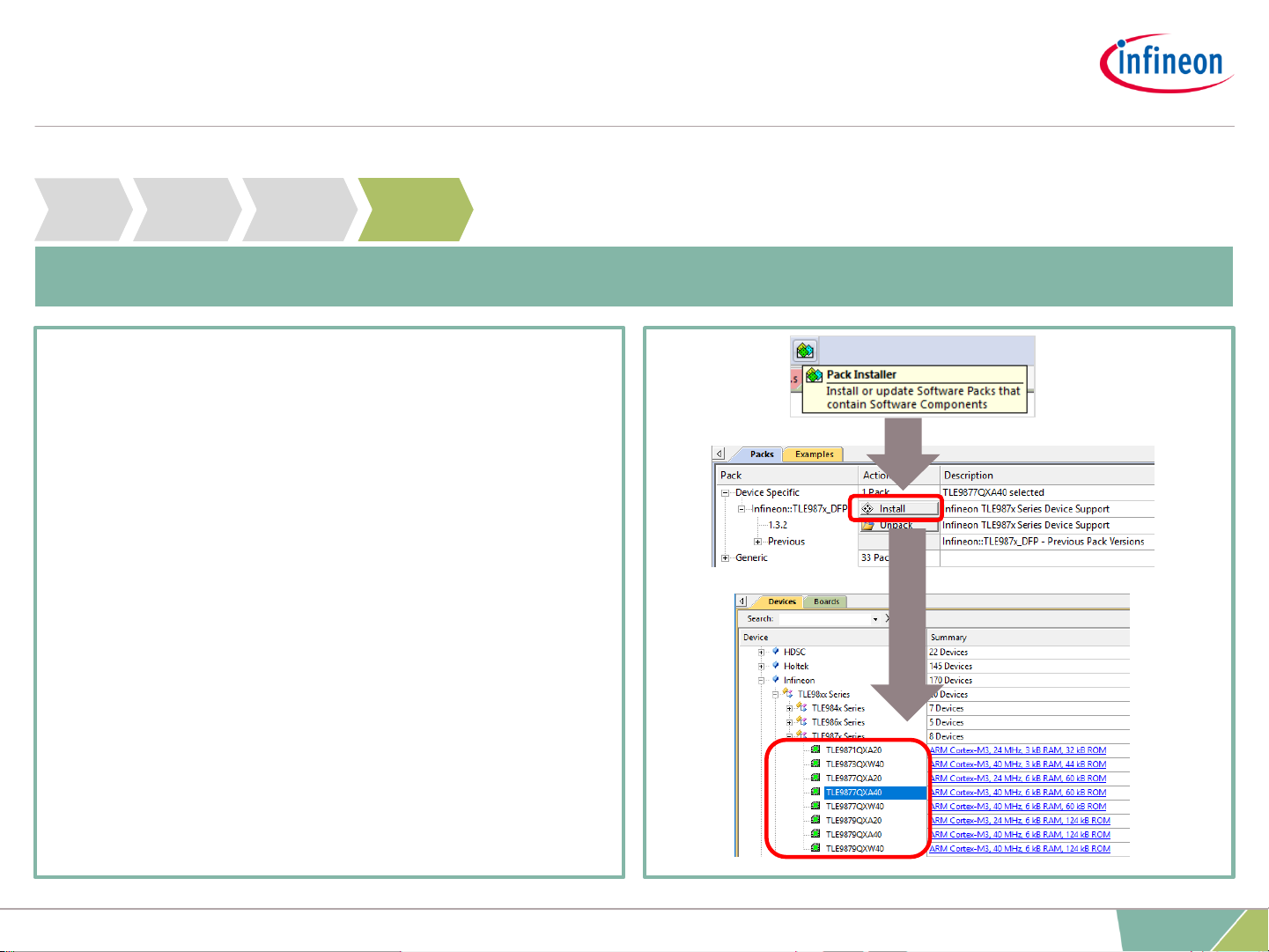1269x952 pixels.
Task: Click chip icon beside TLE9873QXW40
Action: click(x=815, y=764)
